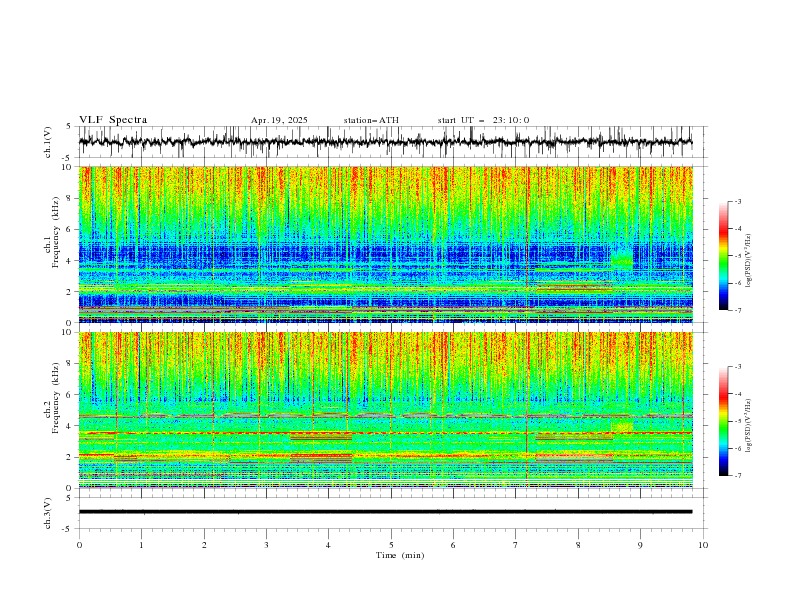The width and height of the screenshot is (792, 612).
Task: Click the "5" tick on ch.1(V) axis
Action: point(71,126)
